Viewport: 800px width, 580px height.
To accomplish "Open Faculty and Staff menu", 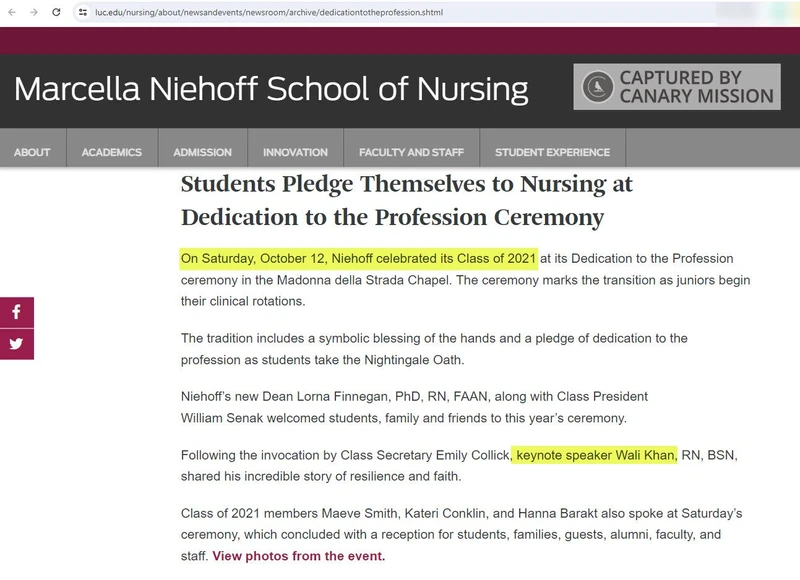I will (411, 152).
